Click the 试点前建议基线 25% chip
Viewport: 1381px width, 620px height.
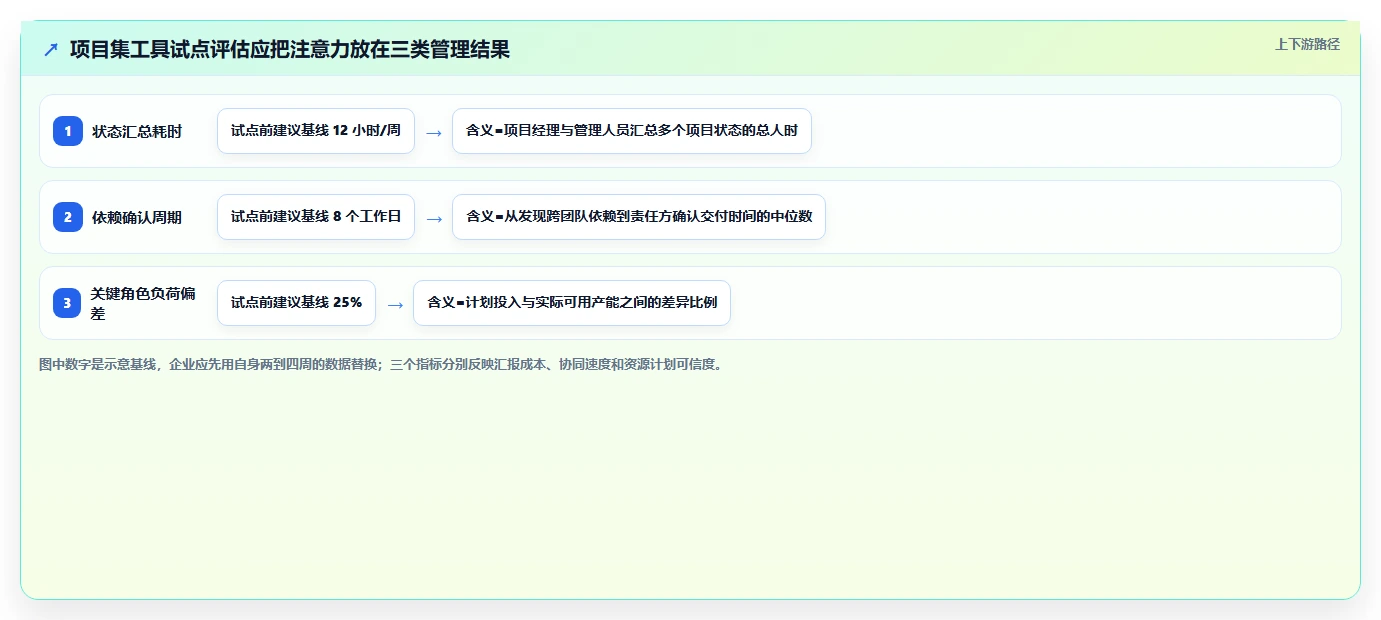(296, 303)
